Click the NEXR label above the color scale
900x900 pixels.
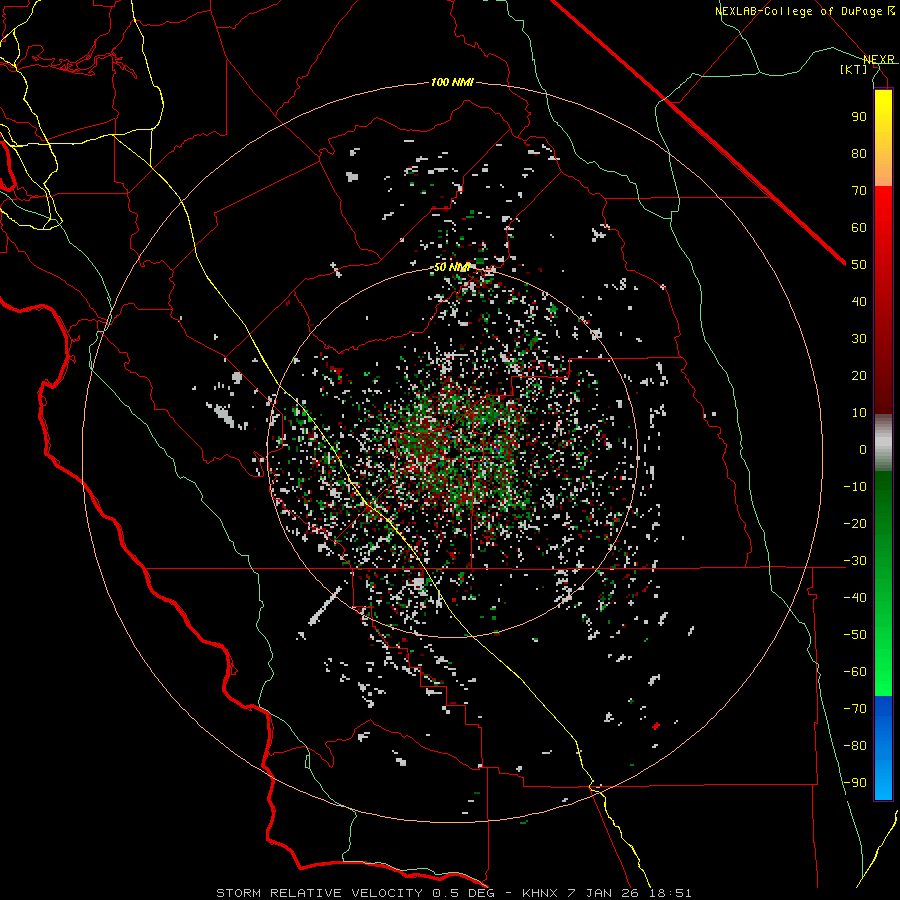[879, 59]
